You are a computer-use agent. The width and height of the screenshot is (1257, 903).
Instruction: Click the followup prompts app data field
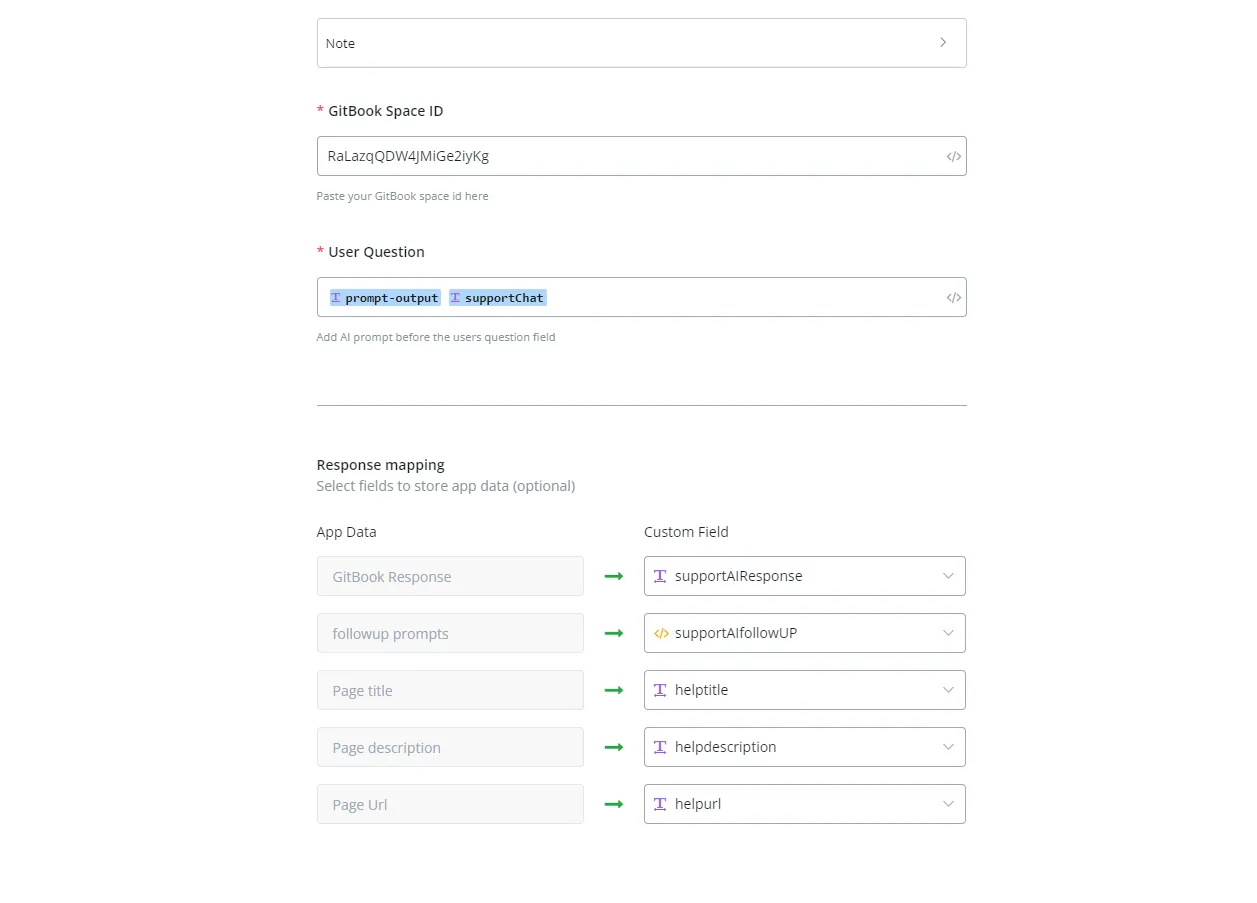(450, 633)
